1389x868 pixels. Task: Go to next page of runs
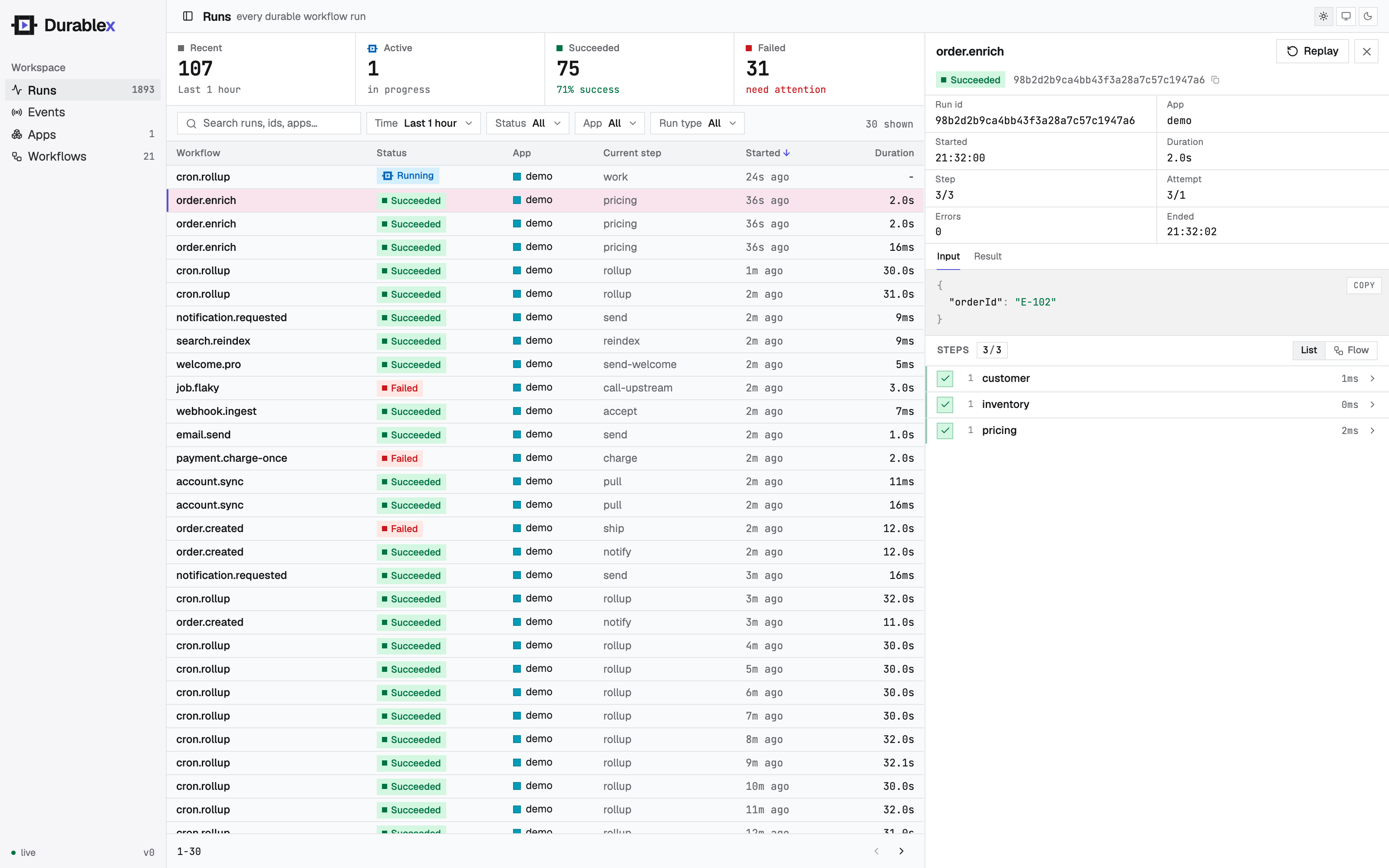[901, 851]
